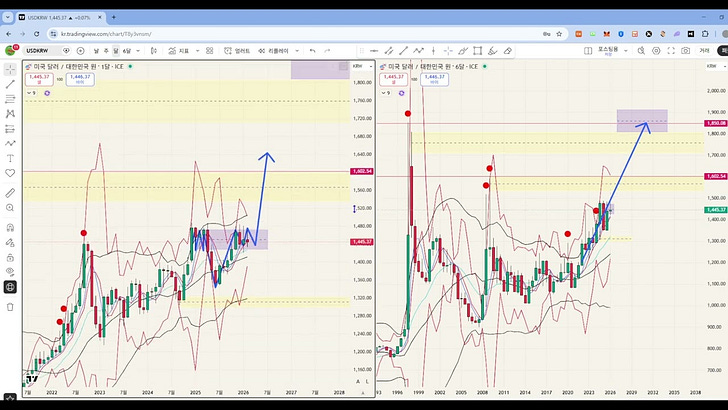Image resolution: width=728 pixels, height=410 pixels.
Task: Select the ruler Measure tool
Action: pyautogui.click(x=10, y=193)
